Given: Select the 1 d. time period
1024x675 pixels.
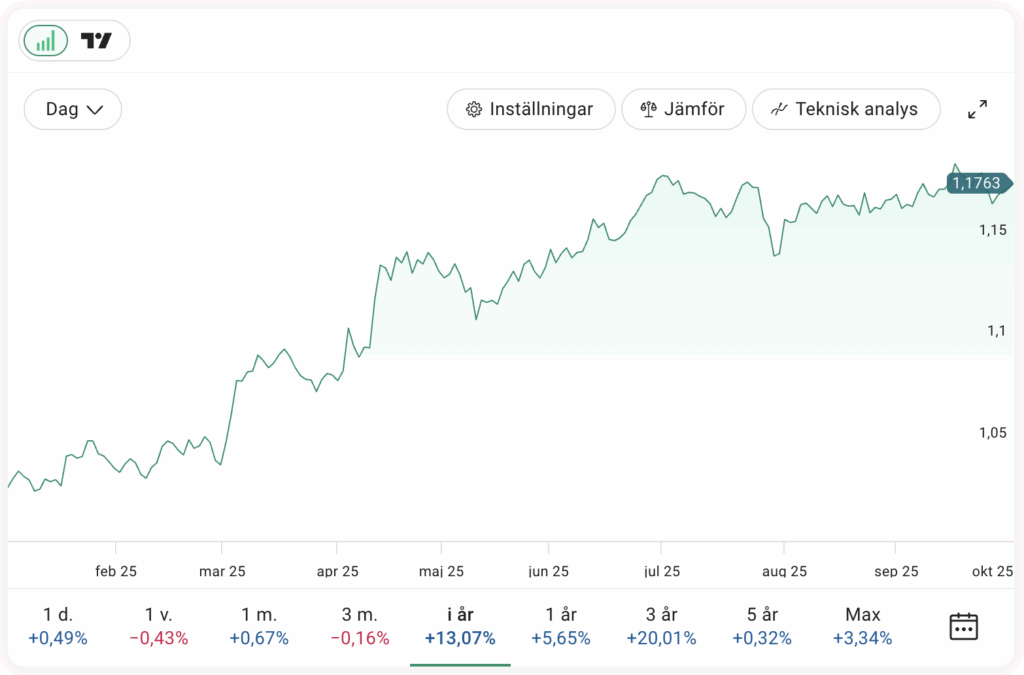Looking at the screenshot, I should click(58, 626).
